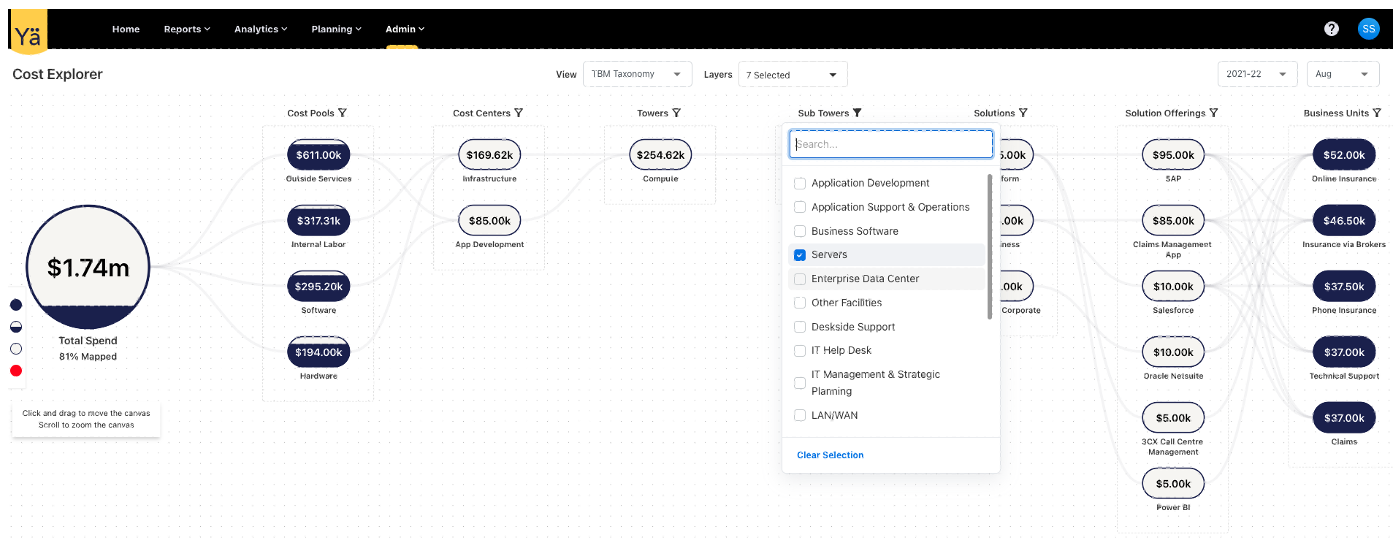The height and width of the screenshot is (542, 1395).
Task: Click the Cost Pools filter icon
Action: 343,113
